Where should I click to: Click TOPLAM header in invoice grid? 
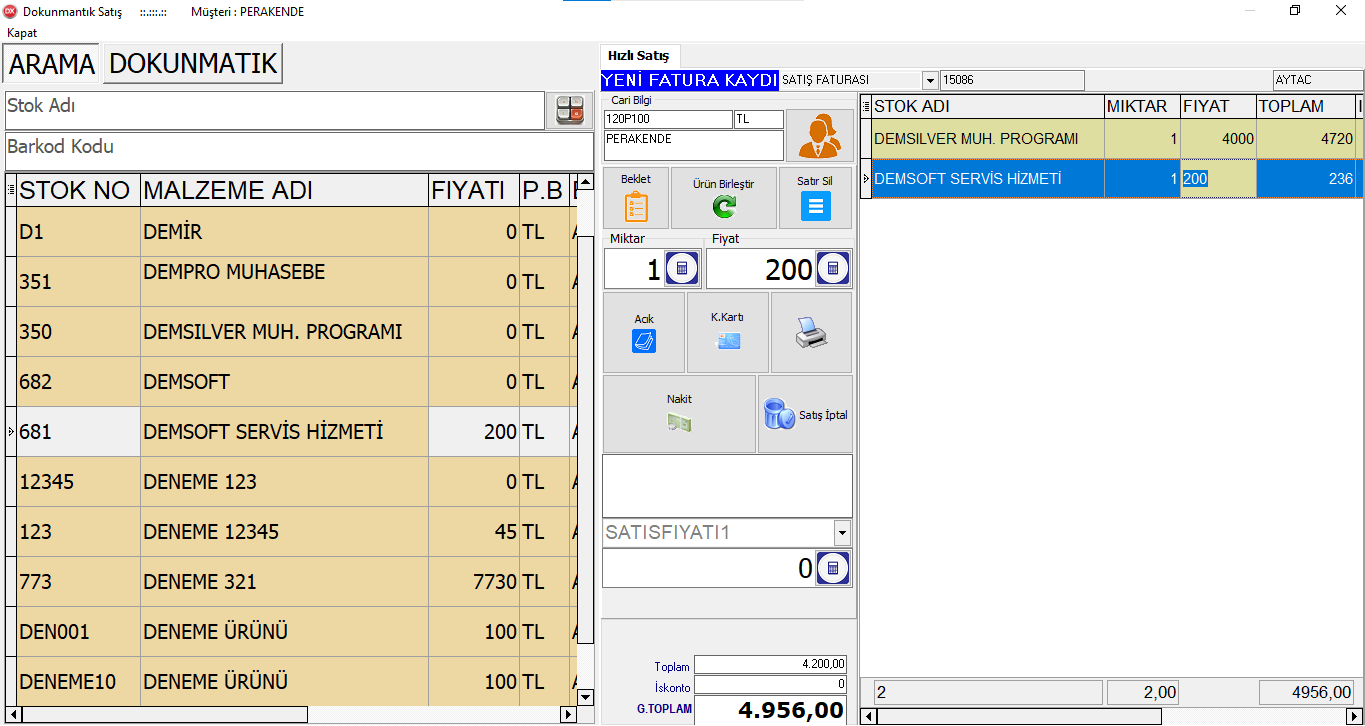pyautogui.click(x=1305, y=106)
